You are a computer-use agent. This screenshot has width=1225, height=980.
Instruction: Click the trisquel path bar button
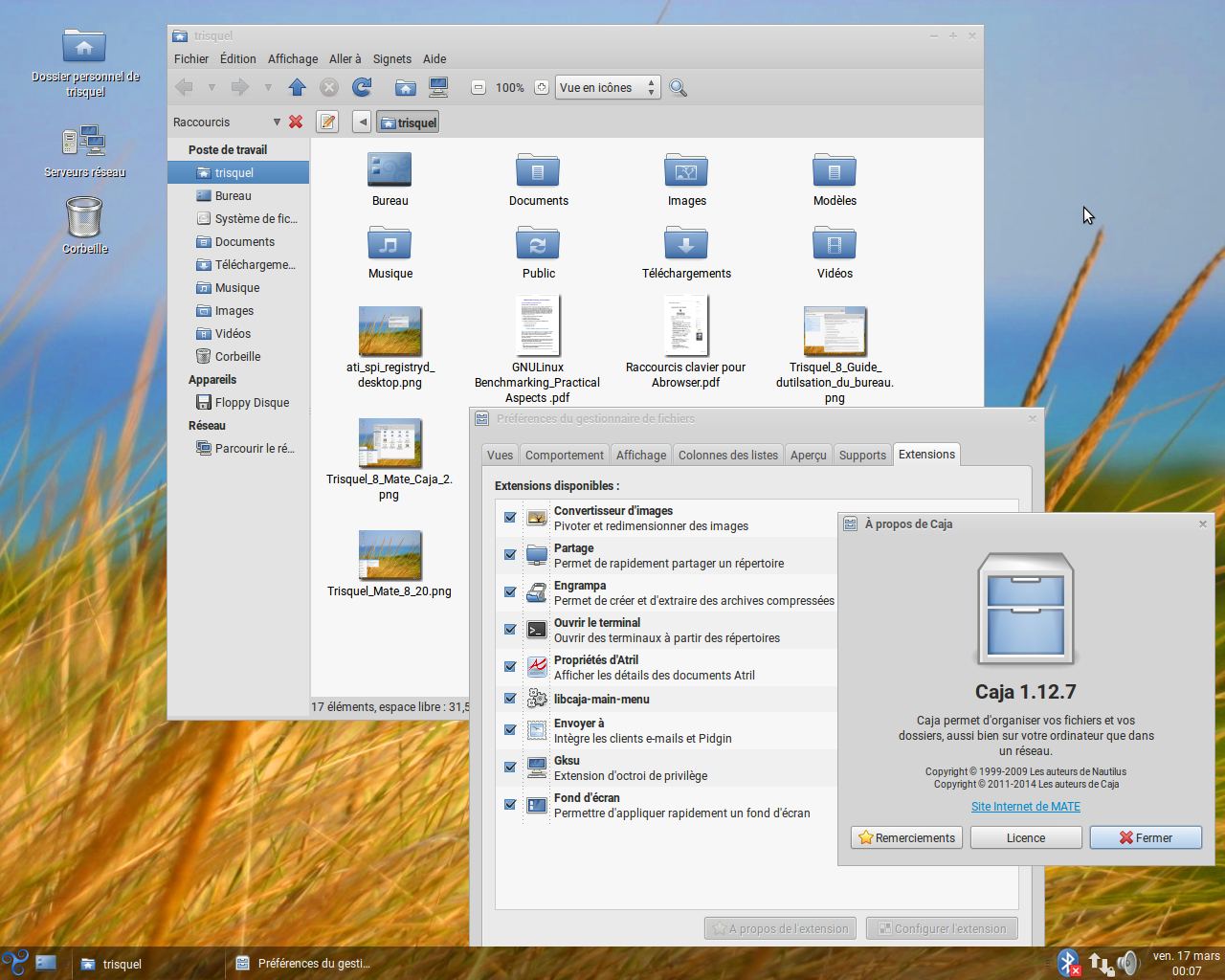(408, 122)
